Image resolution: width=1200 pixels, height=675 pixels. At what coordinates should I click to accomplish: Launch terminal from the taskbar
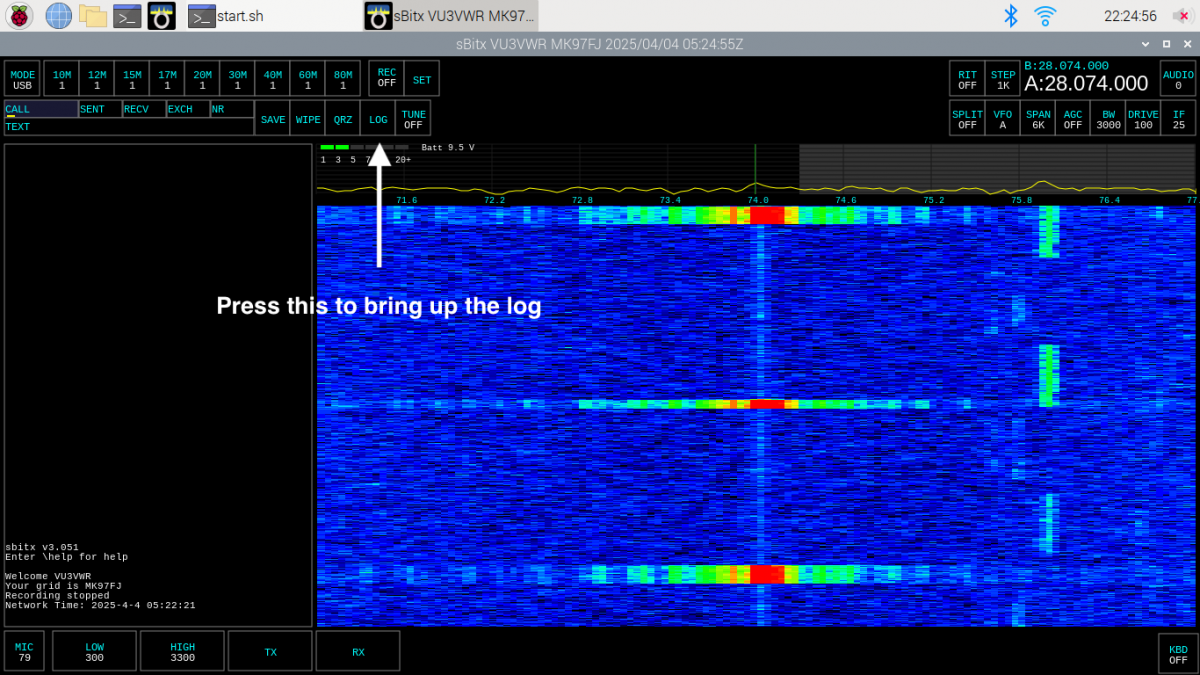pos(127,16)
